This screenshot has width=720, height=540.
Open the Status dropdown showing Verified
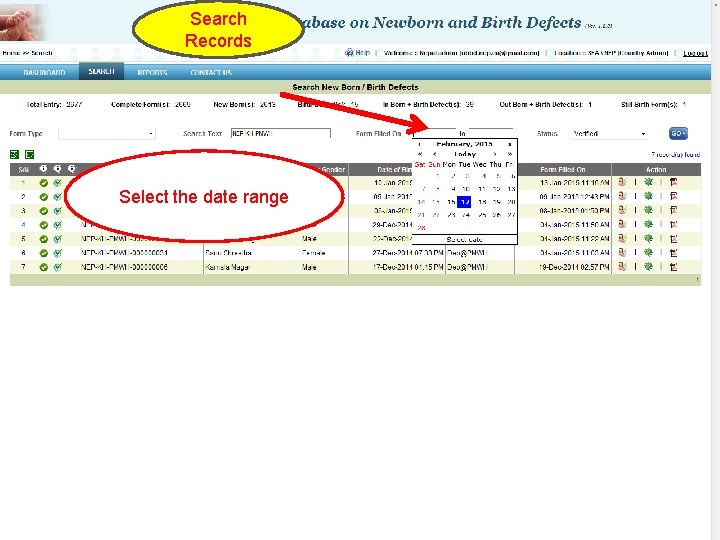(609, 134)
